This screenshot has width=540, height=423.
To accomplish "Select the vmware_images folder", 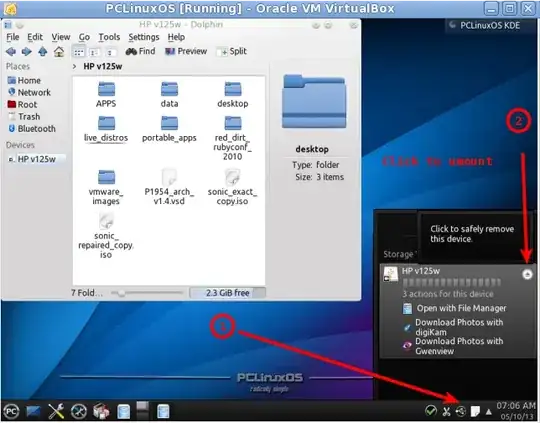I will (x=106, y=187).
